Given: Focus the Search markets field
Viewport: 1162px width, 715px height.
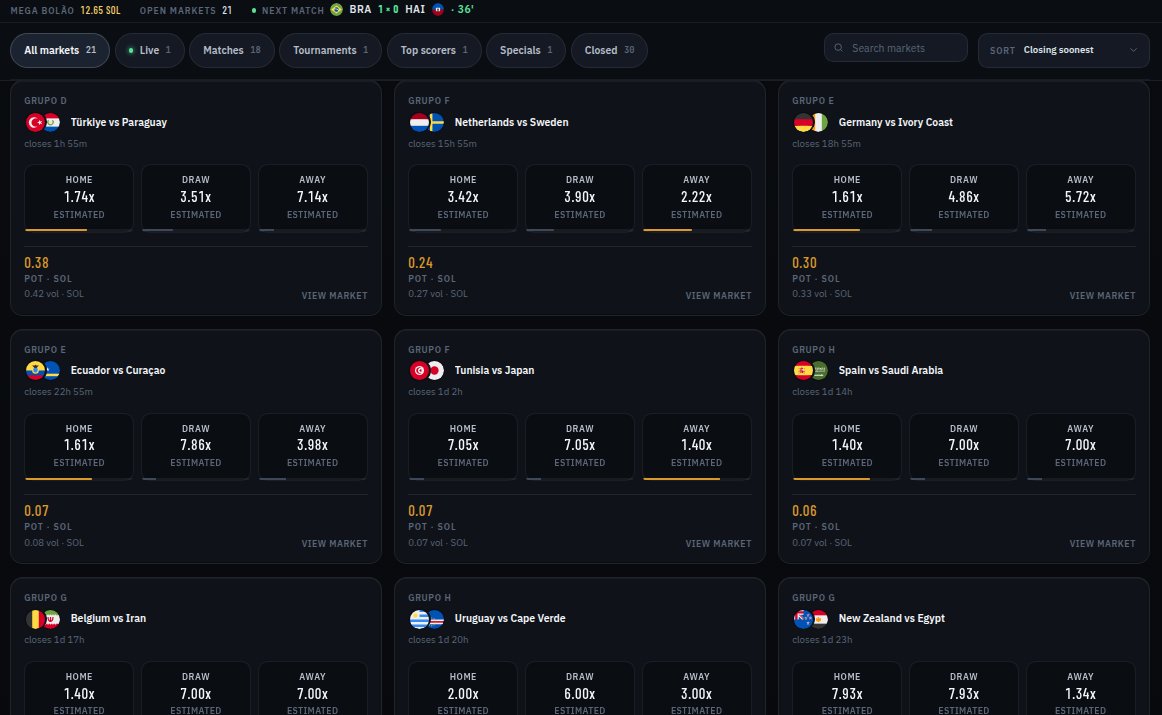Looking at the screenshot, I should 895,48.
